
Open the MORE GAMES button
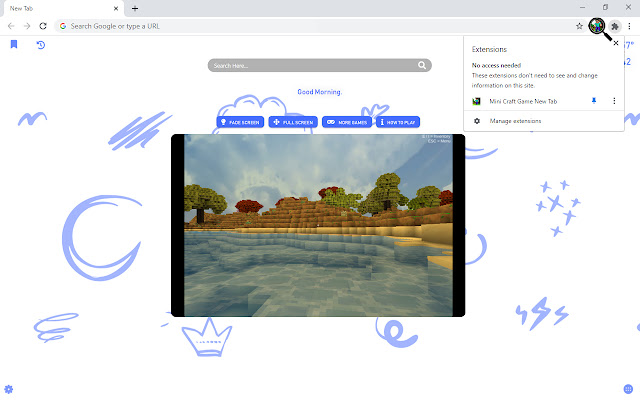347,122
